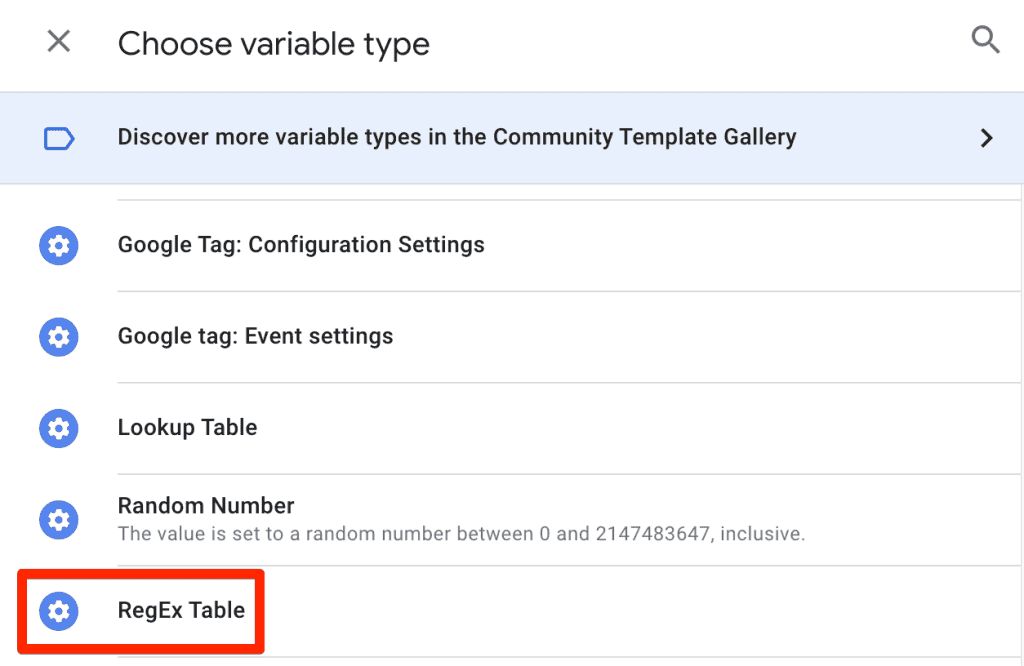Select the gear icon for Google Tag: Configuration Settings
The width and height of the screenshot is (1024, 666).
[58, 245]
